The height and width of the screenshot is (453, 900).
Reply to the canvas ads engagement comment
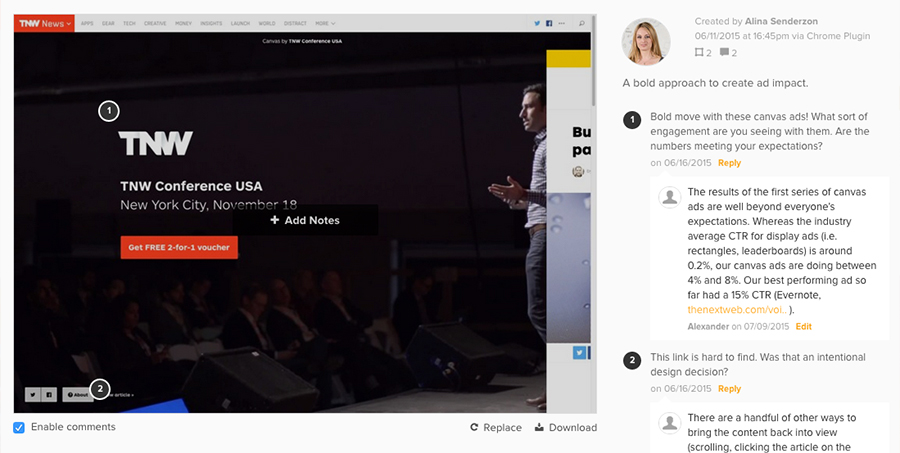pyautogui.click(x=729, y=163)
